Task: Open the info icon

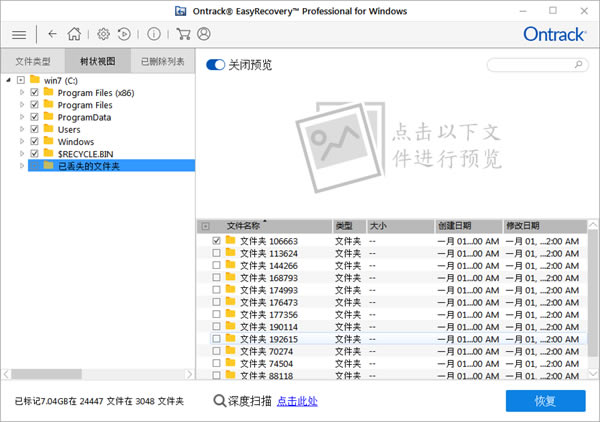Action: (153, 34)
